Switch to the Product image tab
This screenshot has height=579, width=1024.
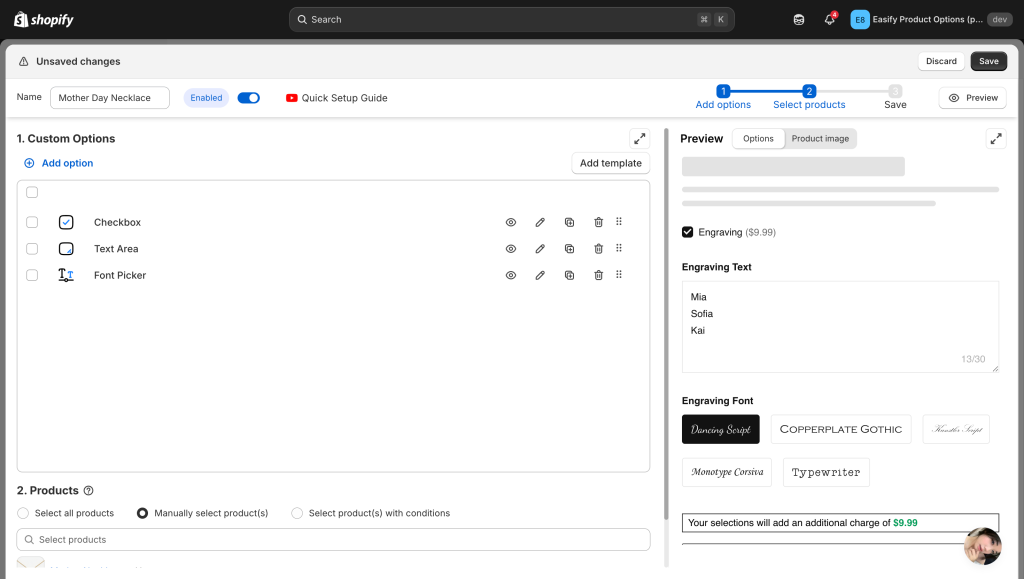820,139
